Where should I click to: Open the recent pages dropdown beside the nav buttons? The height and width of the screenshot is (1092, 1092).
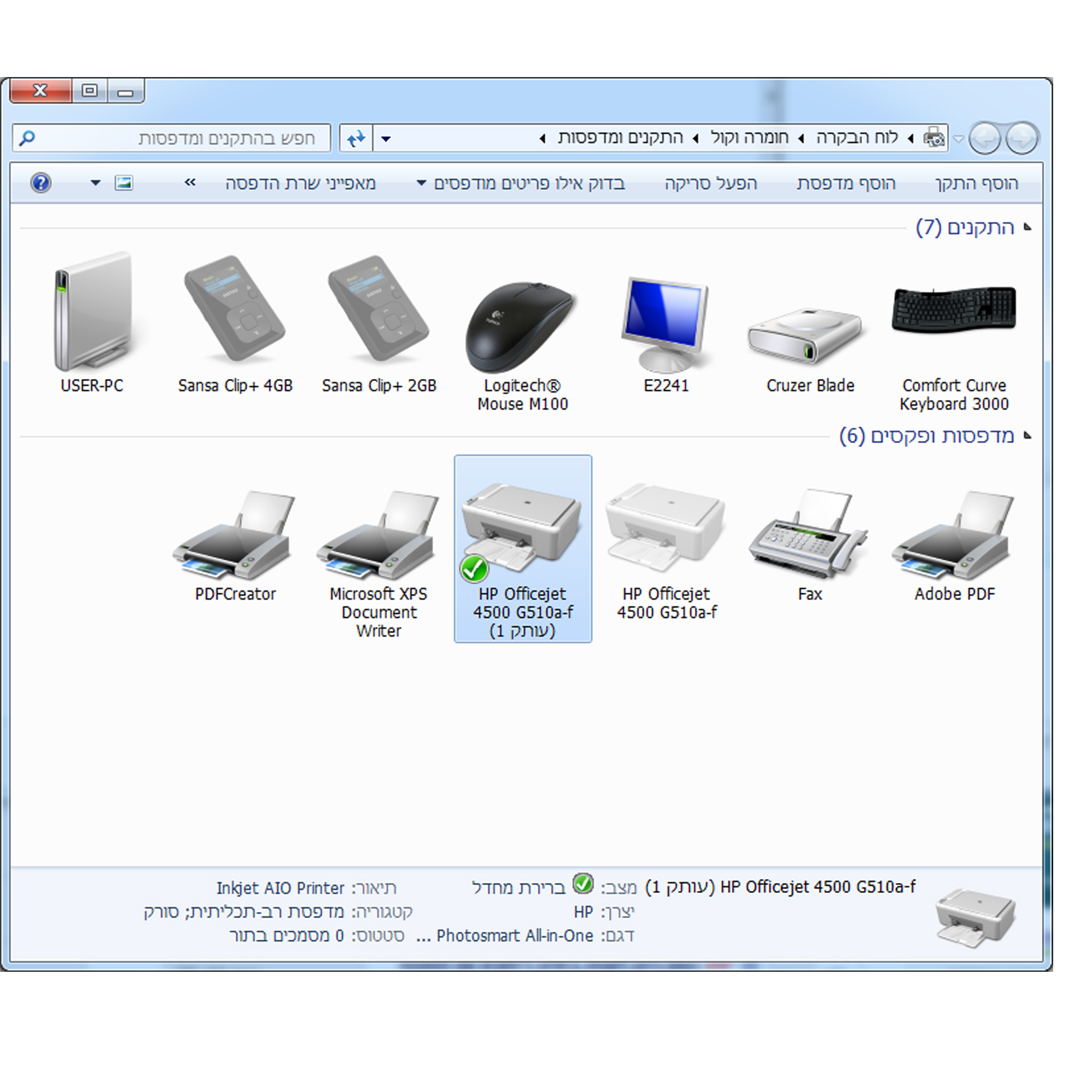pyautogui.click(x=958, y=139)
